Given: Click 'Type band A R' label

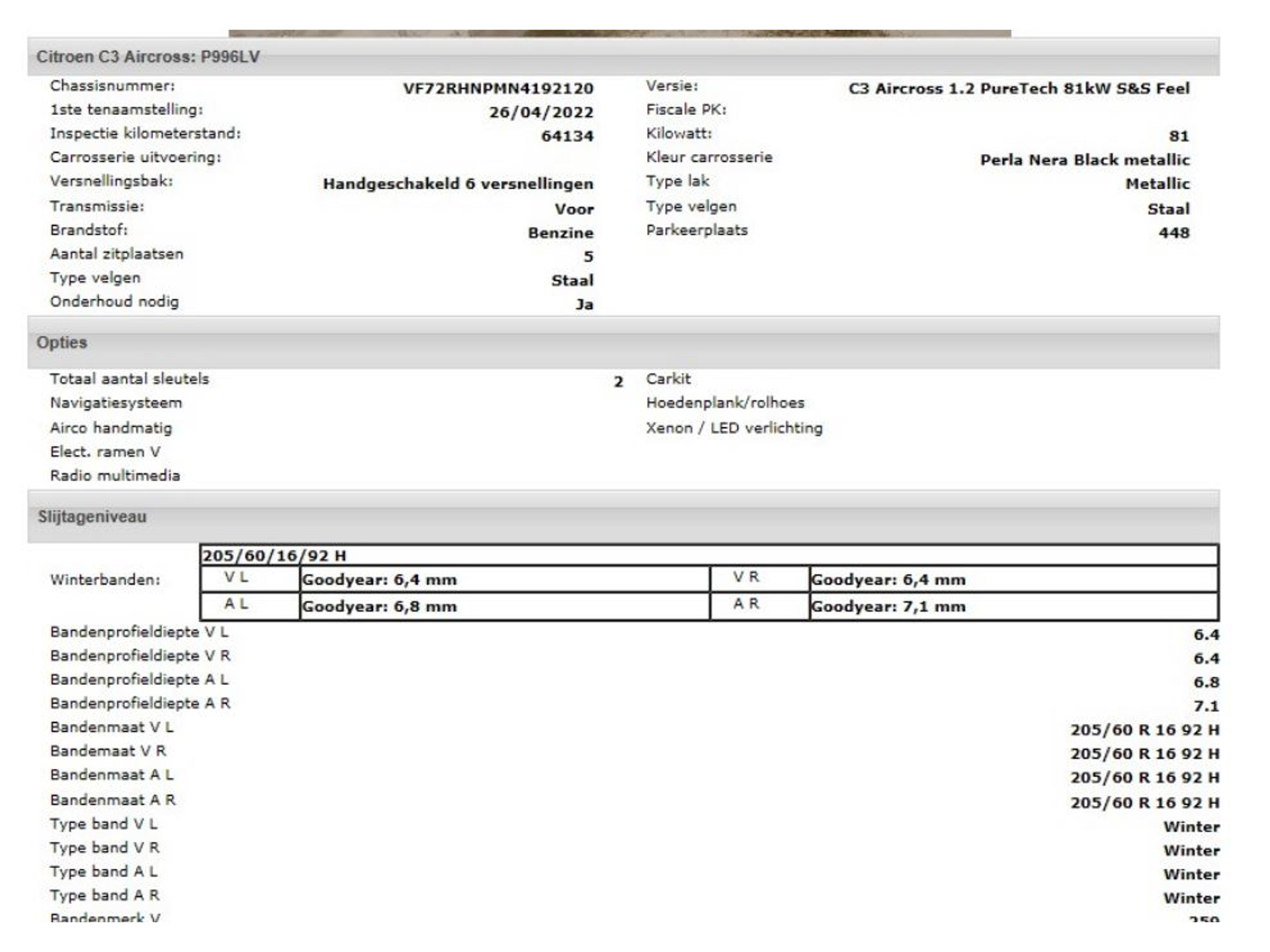Looking at the screenshot, I should tap(105, 895).
